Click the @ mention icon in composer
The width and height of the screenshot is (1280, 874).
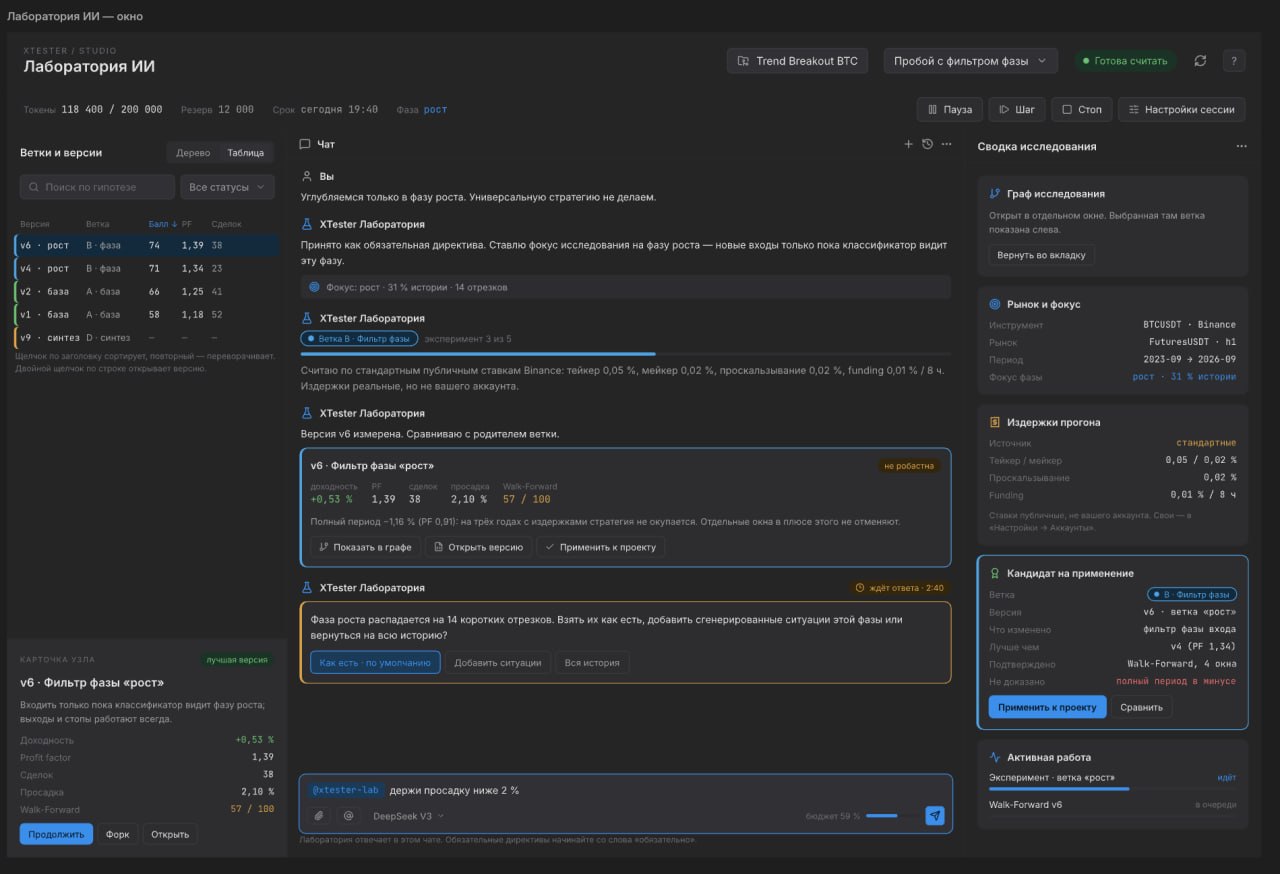tap(348, 816)
